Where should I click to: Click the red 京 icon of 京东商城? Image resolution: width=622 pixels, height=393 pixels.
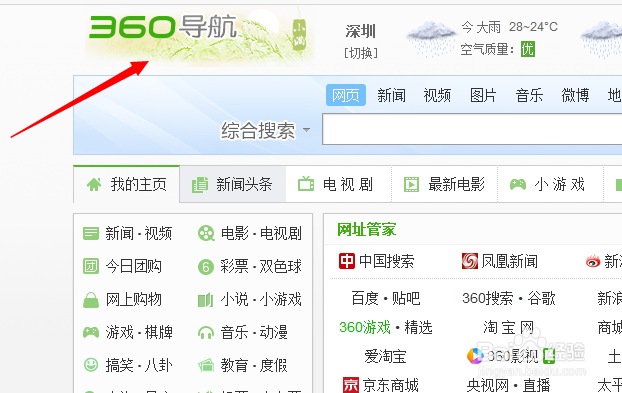pyautogui.click(x=351, y=385)
